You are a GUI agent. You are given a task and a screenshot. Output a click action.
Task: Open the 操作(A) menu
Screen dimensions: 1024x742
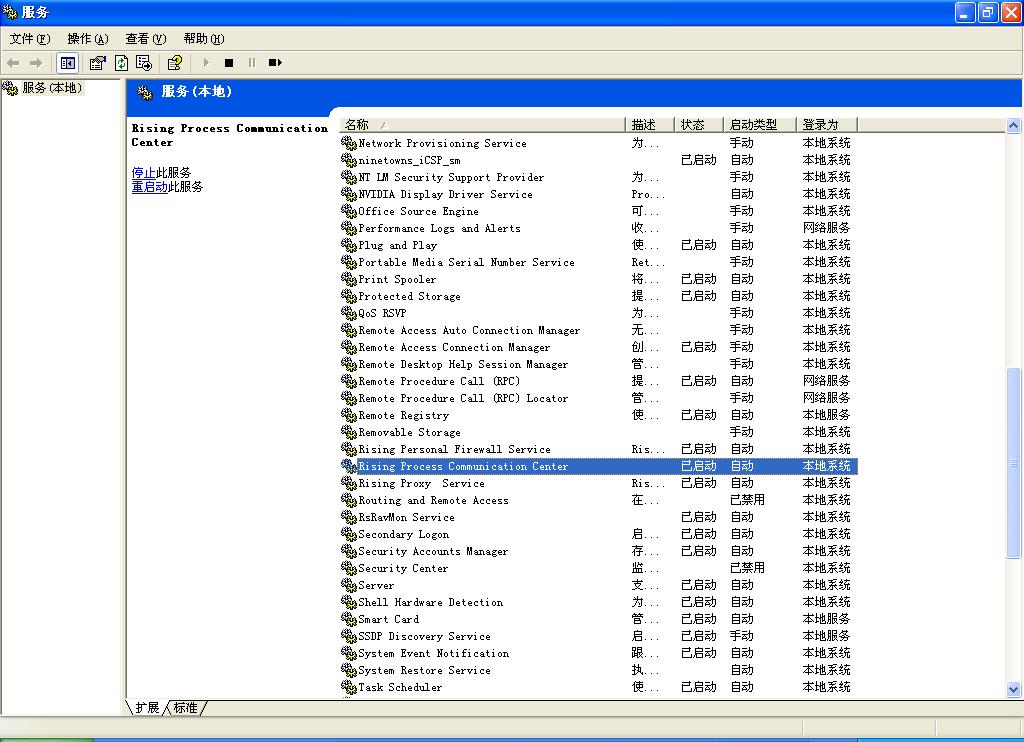click(x=87, y=39)
